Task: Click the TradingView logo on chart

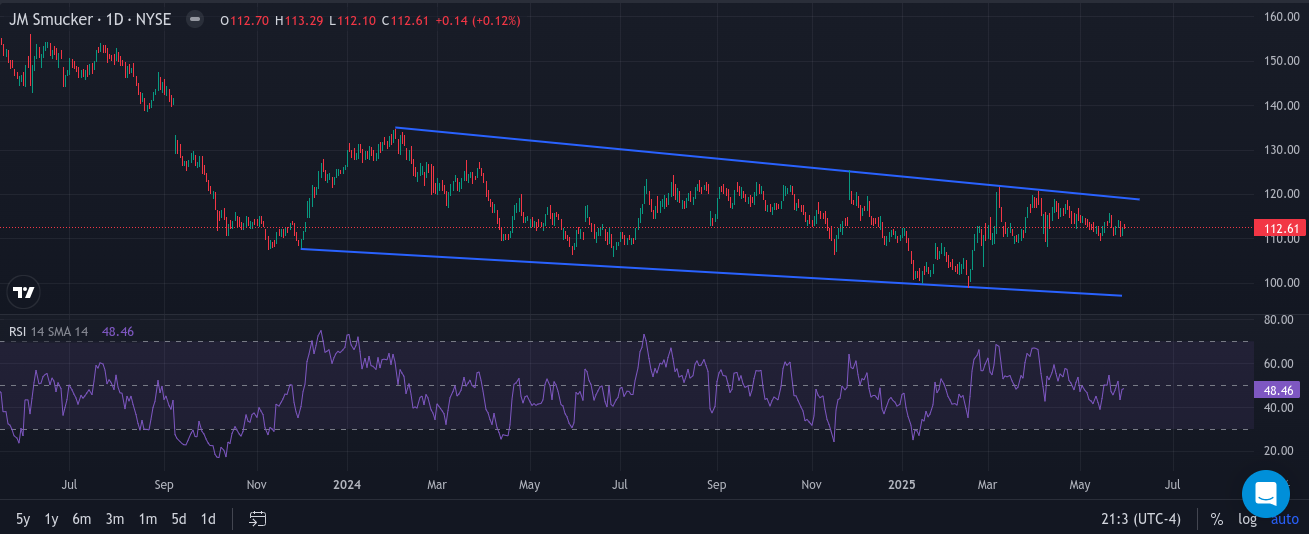Action: coord(24,292)
